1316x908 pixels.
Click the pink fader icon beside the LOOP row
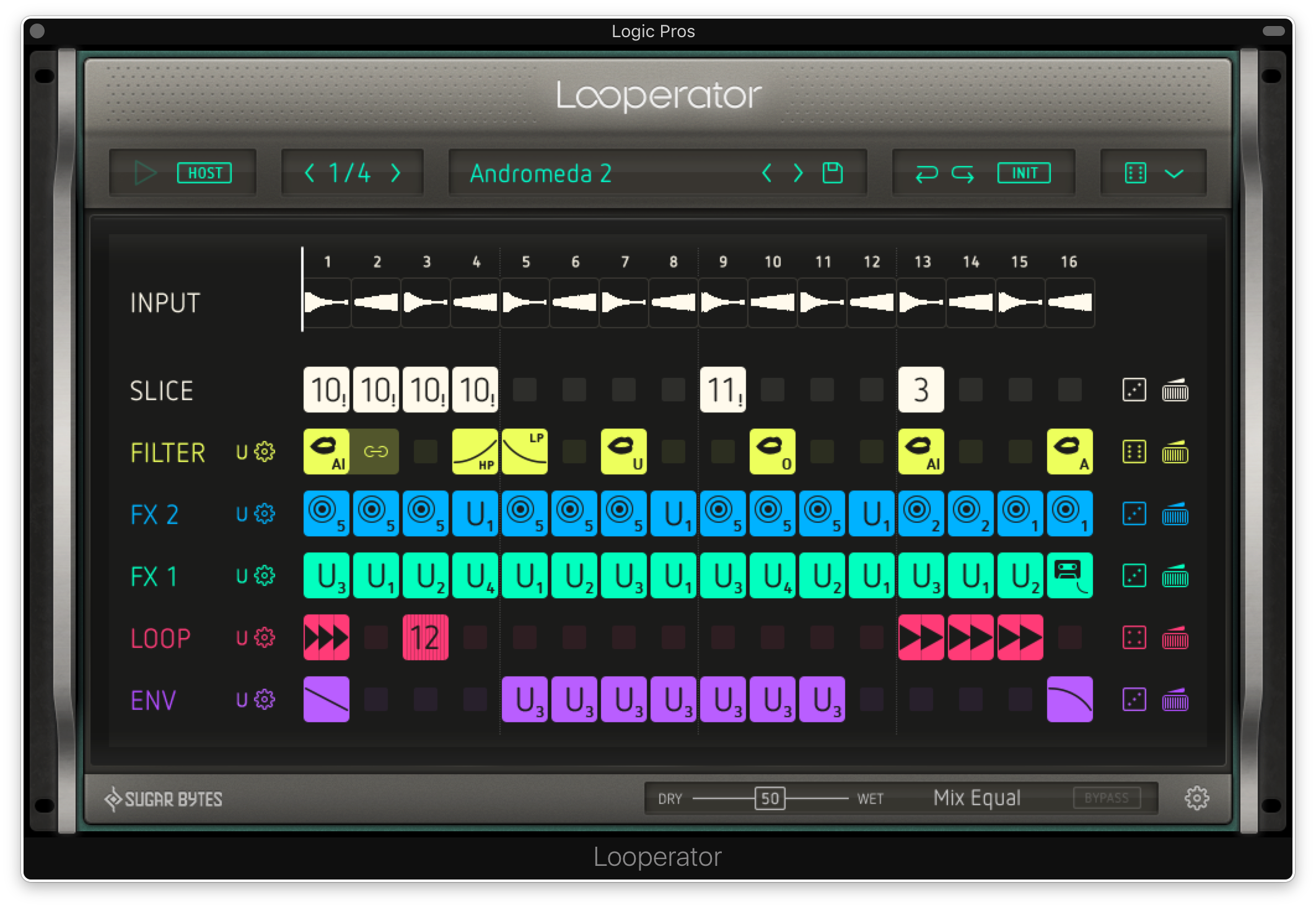point(1177,638)
